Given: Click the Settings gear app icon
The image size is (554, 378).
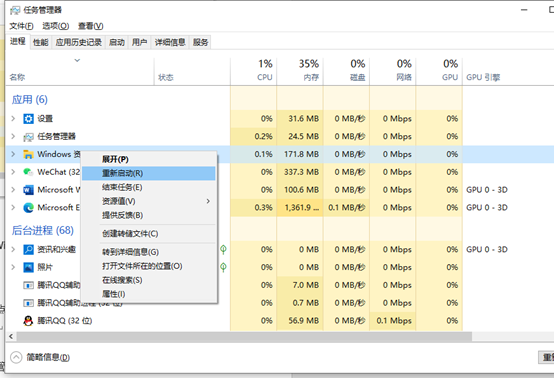Looking at the screenshot, I should (28, 119).
